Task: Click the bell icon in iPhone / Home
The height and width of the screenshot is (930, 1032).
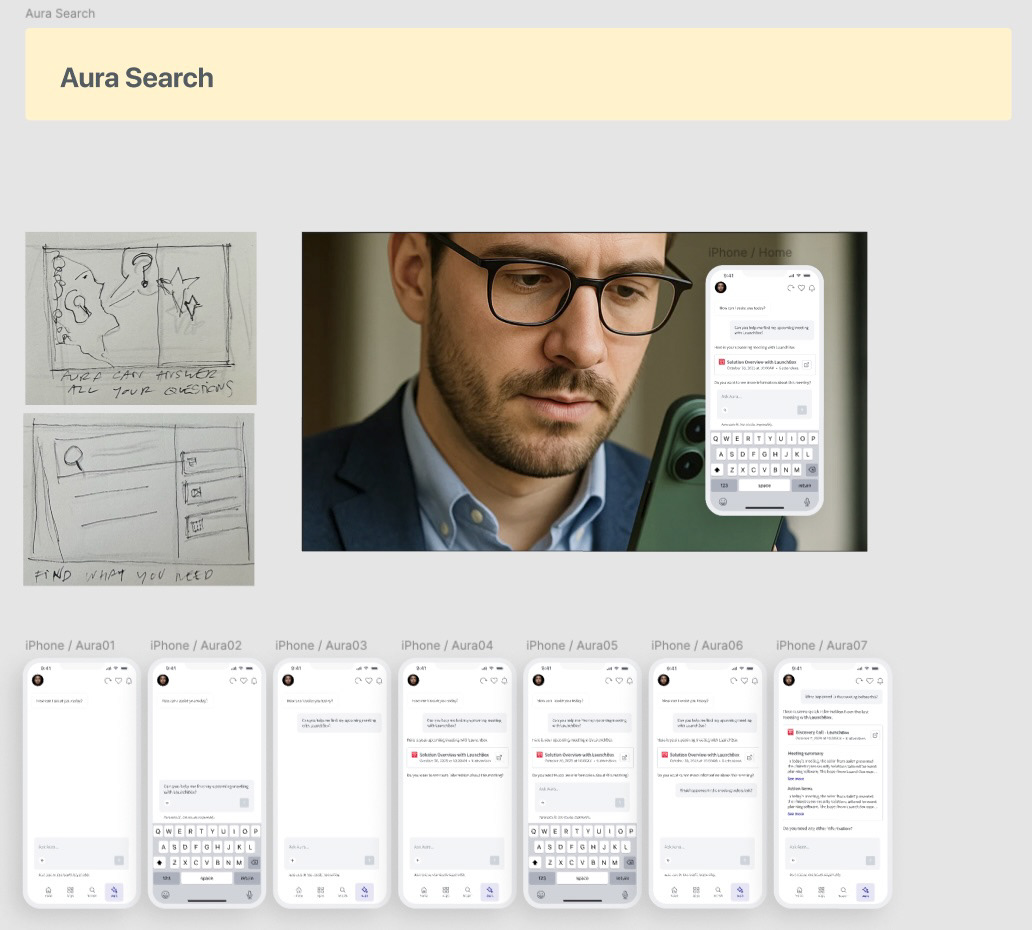Action: click(x=812, y=288)
